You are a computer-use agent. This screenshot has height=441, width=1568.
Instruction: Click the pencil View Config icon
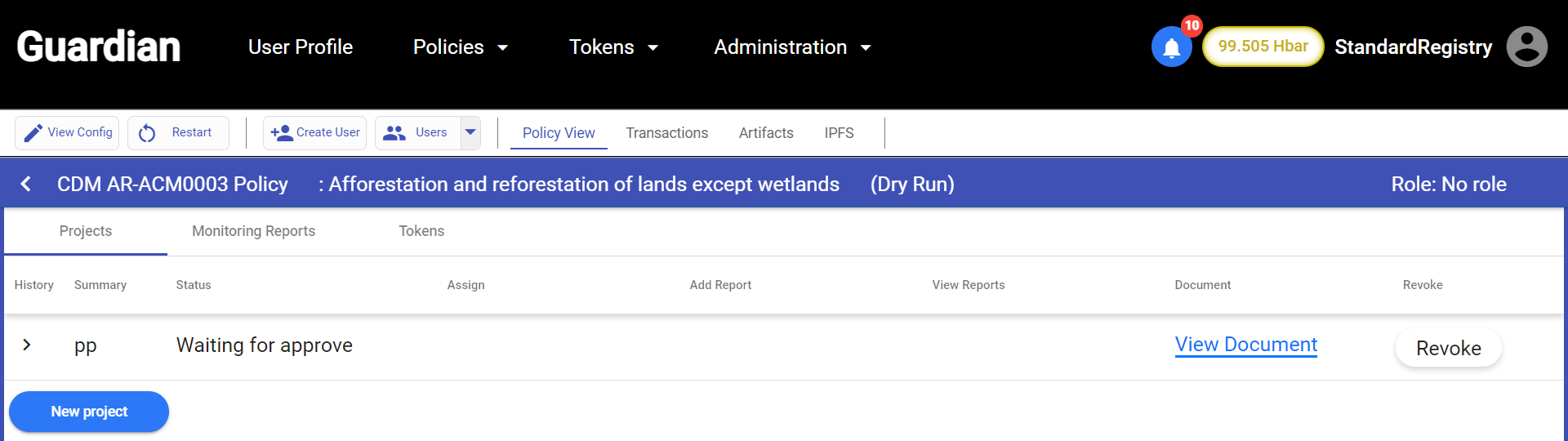click(x=33, y=133)
